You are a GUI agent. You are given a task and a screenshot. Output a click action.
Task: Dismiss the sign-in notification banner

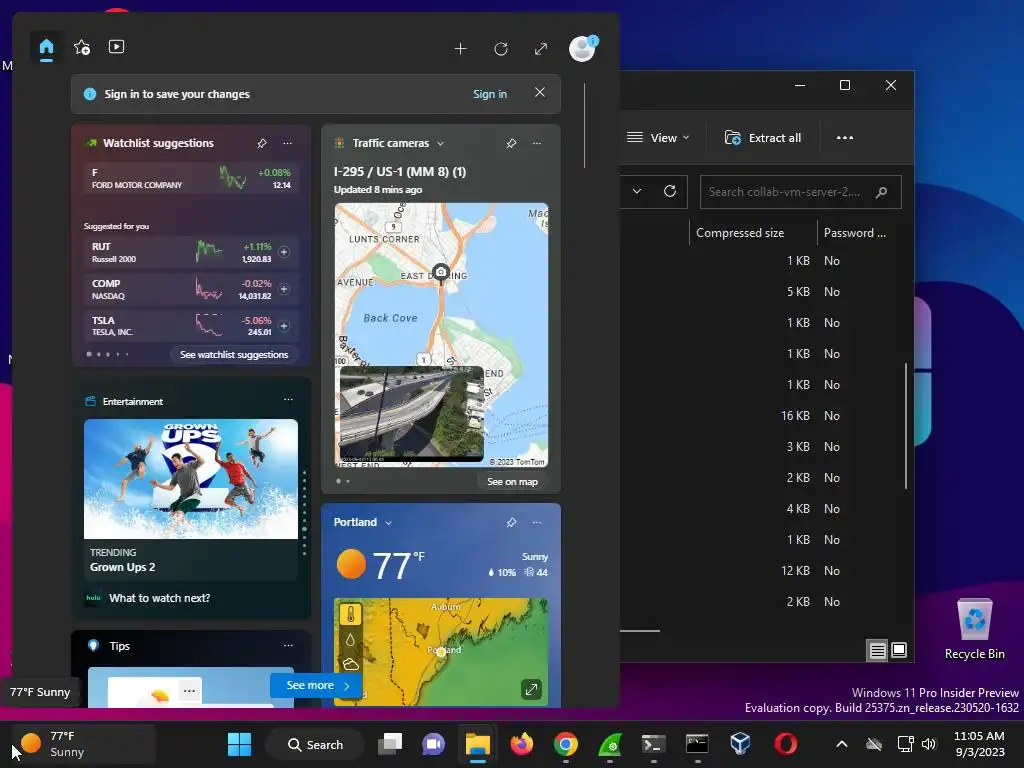(x=539, y=93)
